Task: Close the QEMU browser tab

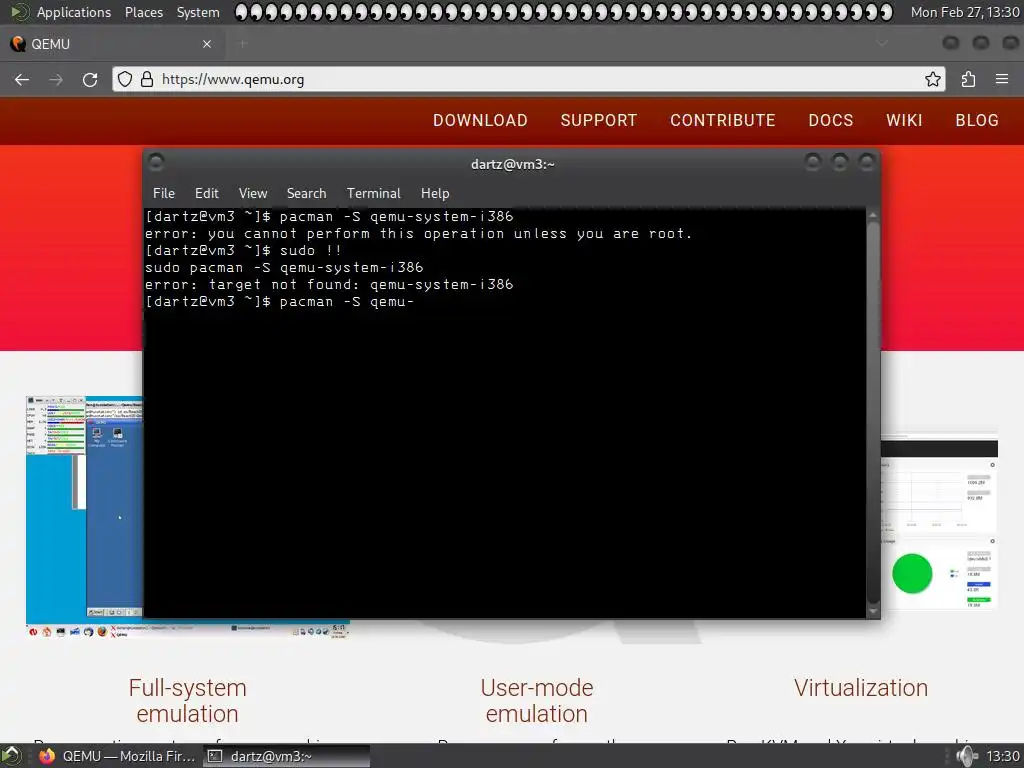Action: coord(207,44)
